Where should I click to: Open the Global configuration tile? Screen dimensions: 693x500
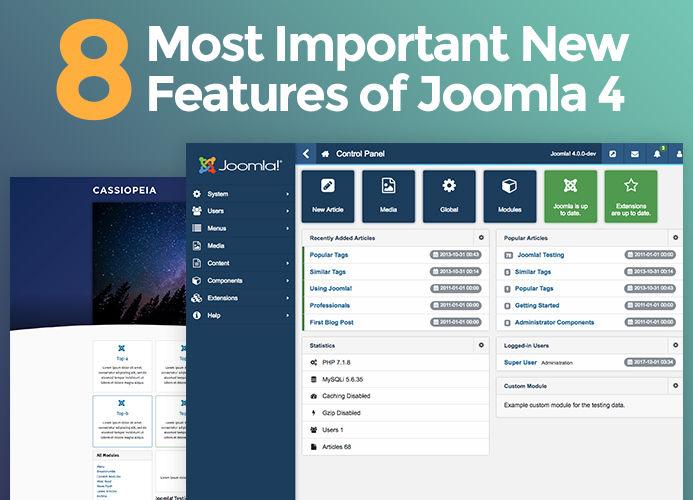coord(449,195)
